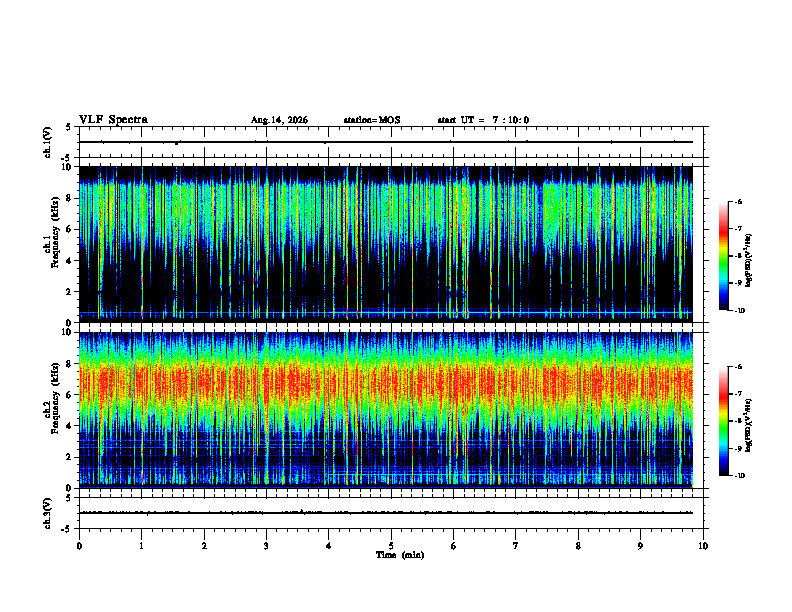Screen dimensions: 792x612
Task: Click the lower color scale's log(PSD) unit label
Action: click(x=749, y=424)
